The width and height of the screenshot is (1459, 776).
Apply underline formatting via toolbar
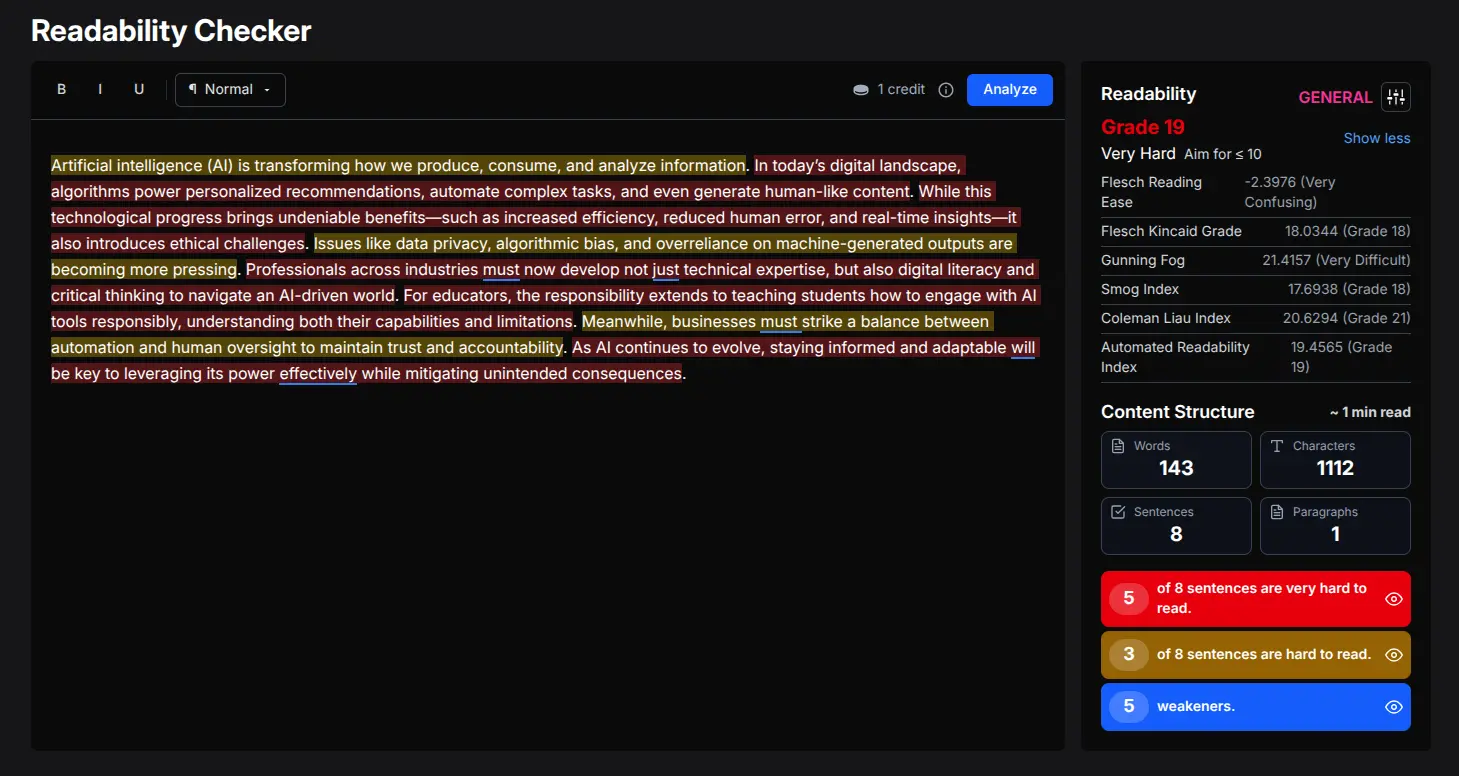(x=139, y=89)
